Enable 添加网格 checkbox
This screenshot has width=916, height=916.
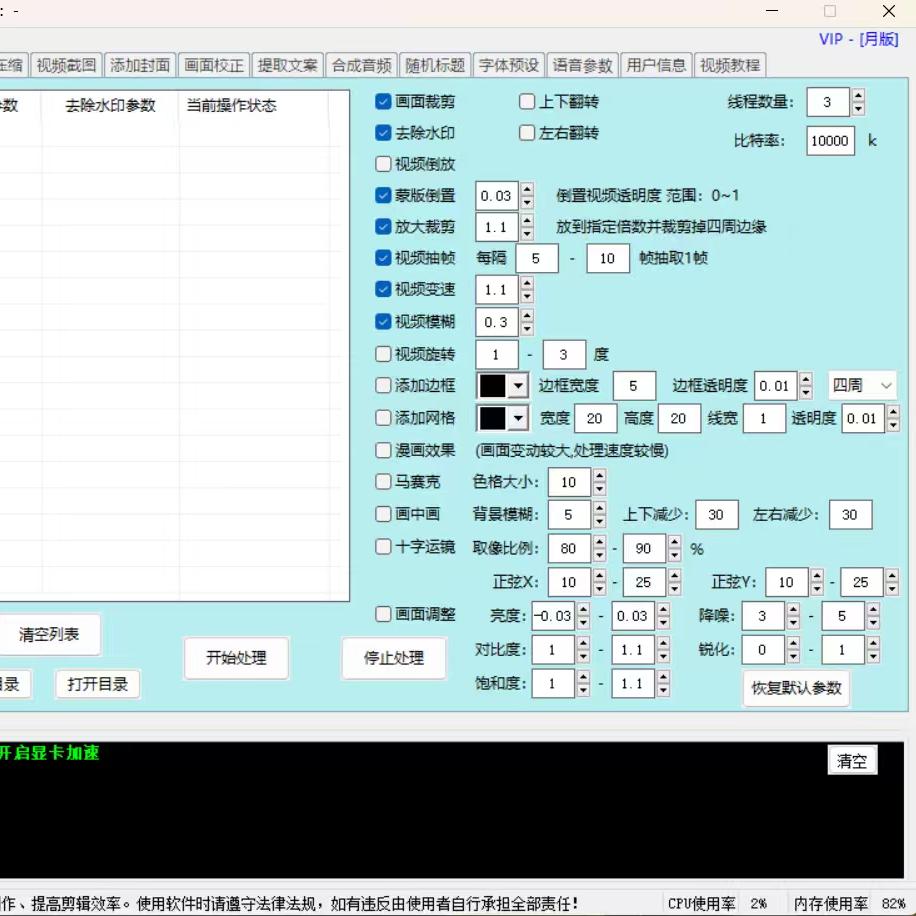pyautogui.click(x=383, y=418)
